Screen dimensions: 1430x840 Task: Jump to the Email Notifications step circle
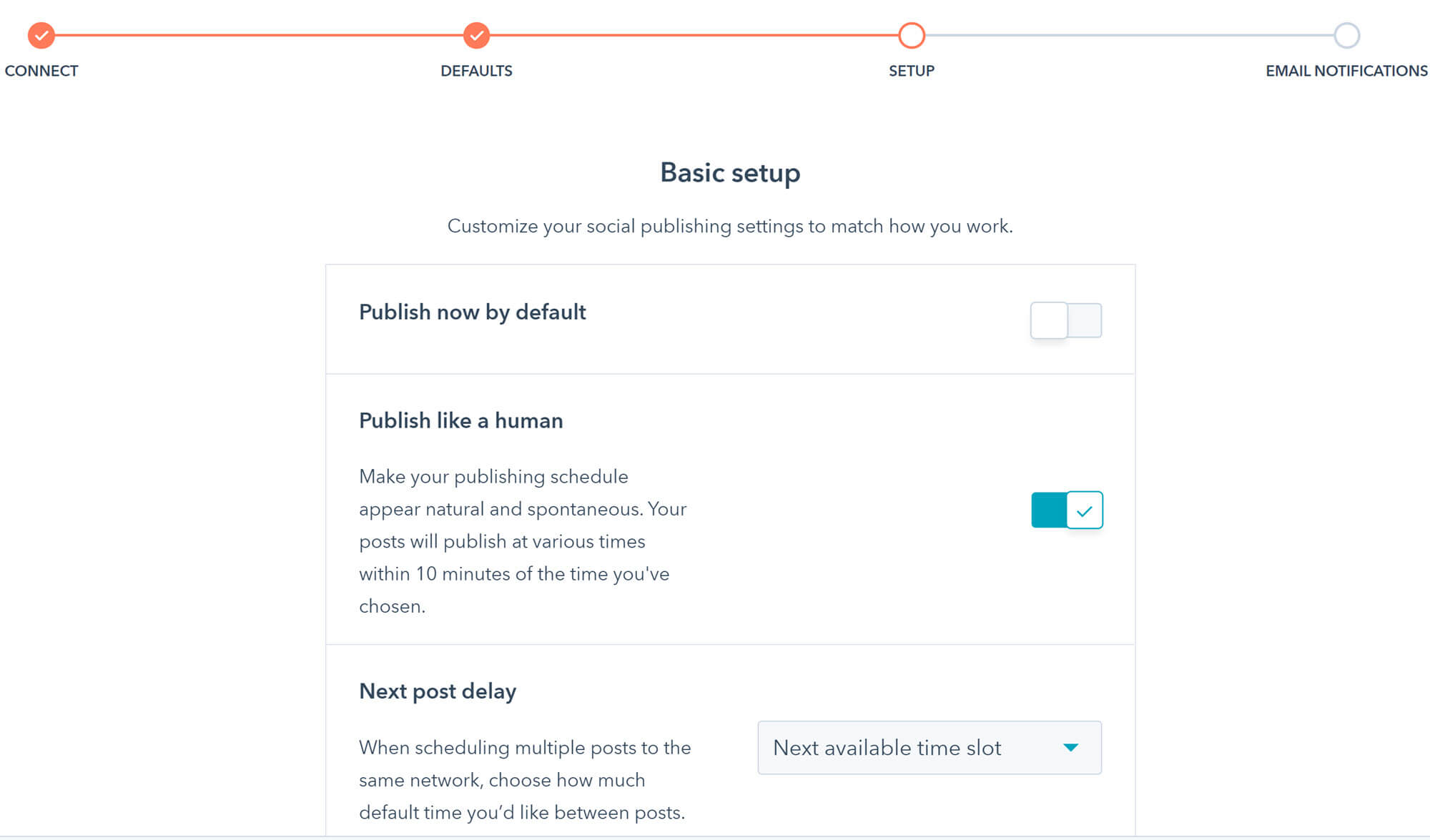1347,35
